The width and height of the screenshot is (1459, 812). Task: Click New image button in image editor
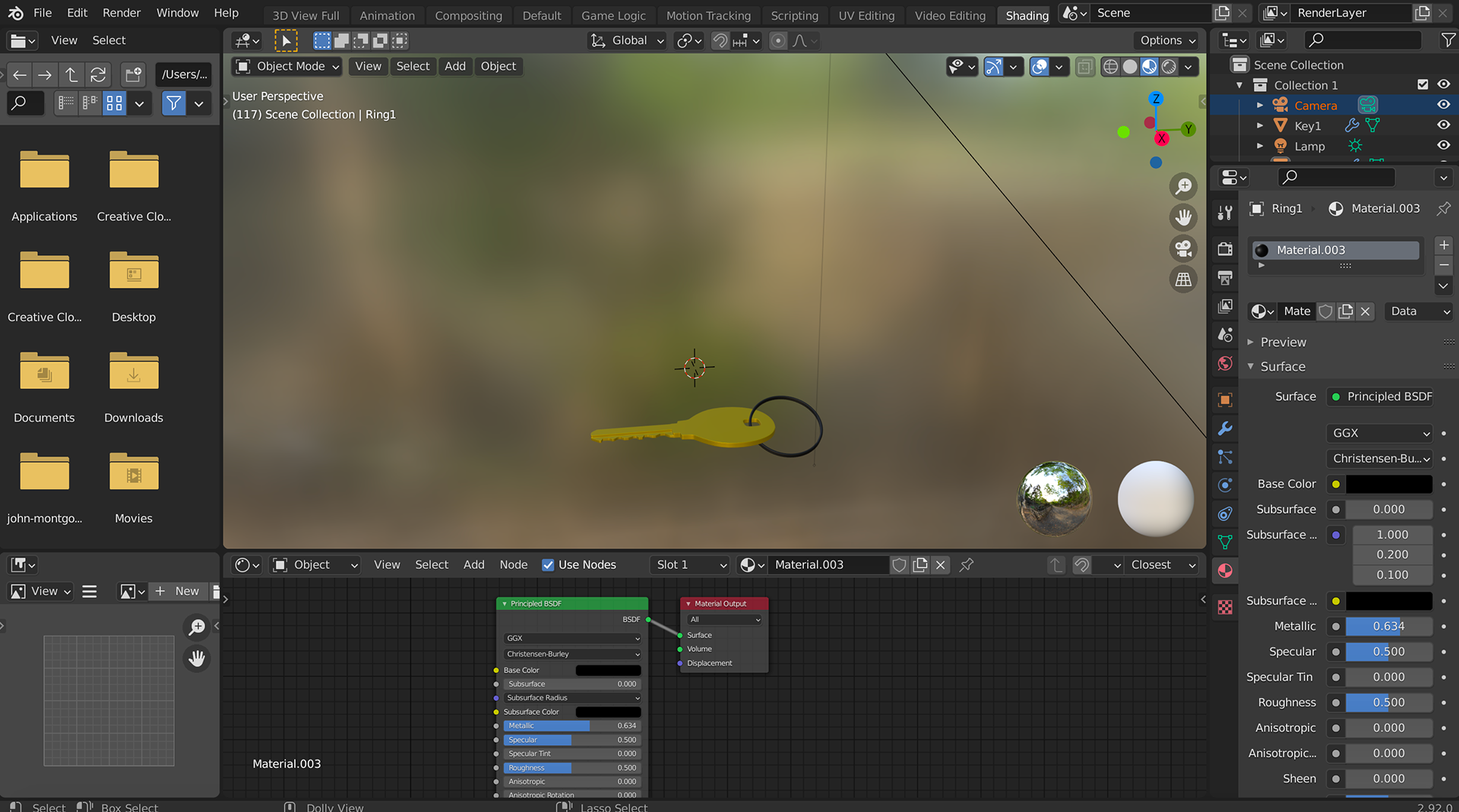[x=179, y=591]
